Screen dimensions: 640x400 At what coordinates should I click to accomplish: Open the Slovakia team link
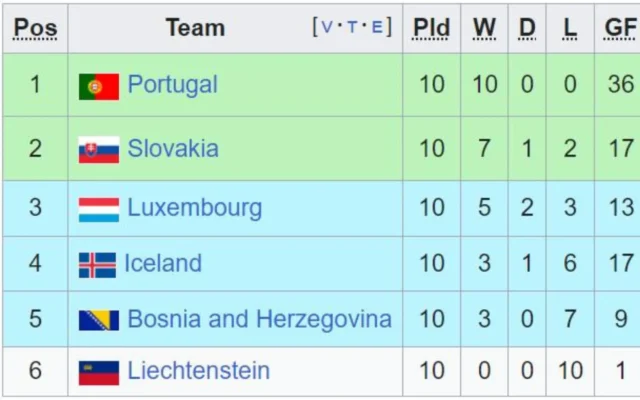point(173,149)
